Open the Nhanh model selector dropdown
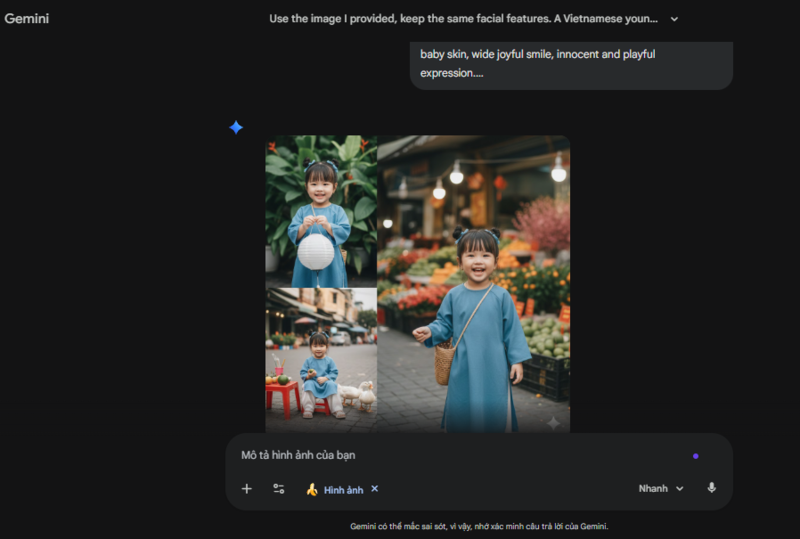 [x=660, y=489]
